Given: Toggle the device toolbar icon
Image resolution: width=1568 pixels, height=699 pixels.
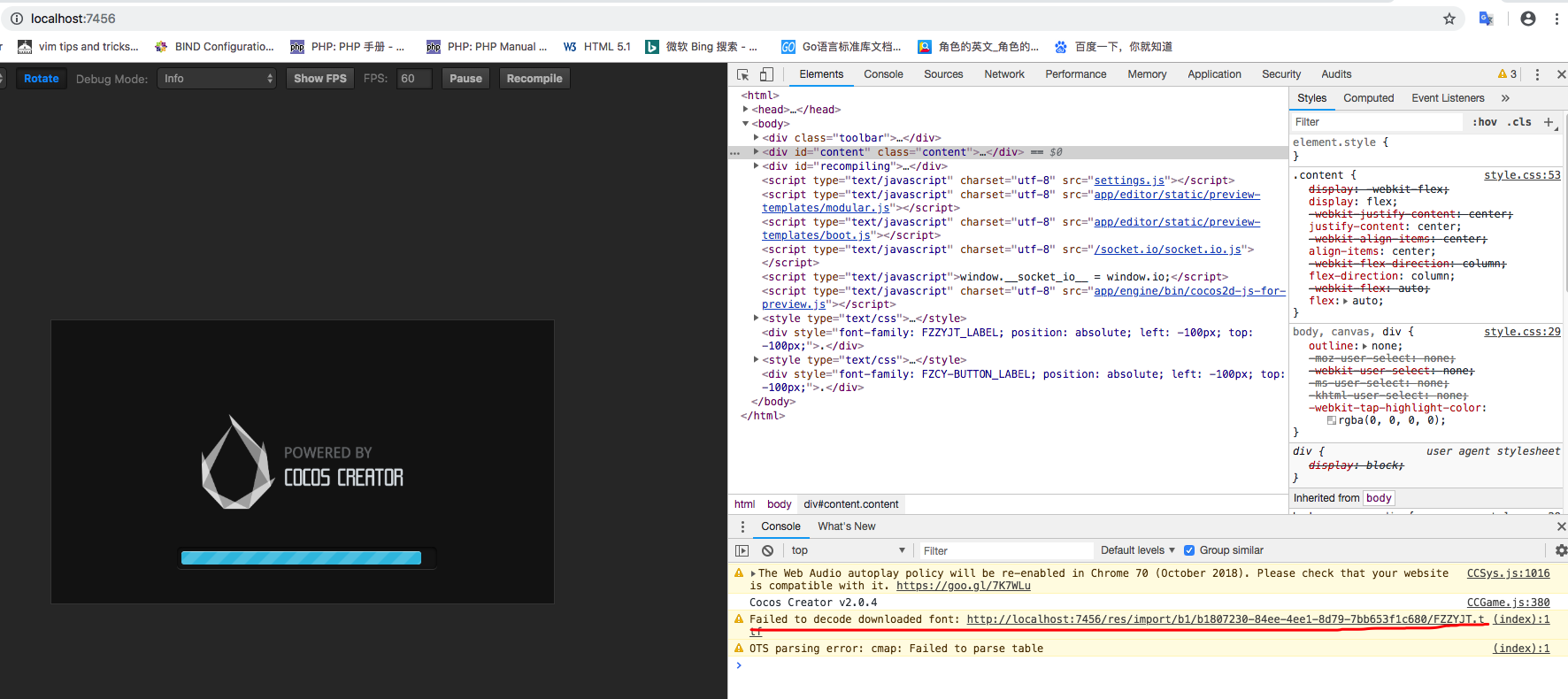Looking at the screenshot, I should (x=766, y=74).
